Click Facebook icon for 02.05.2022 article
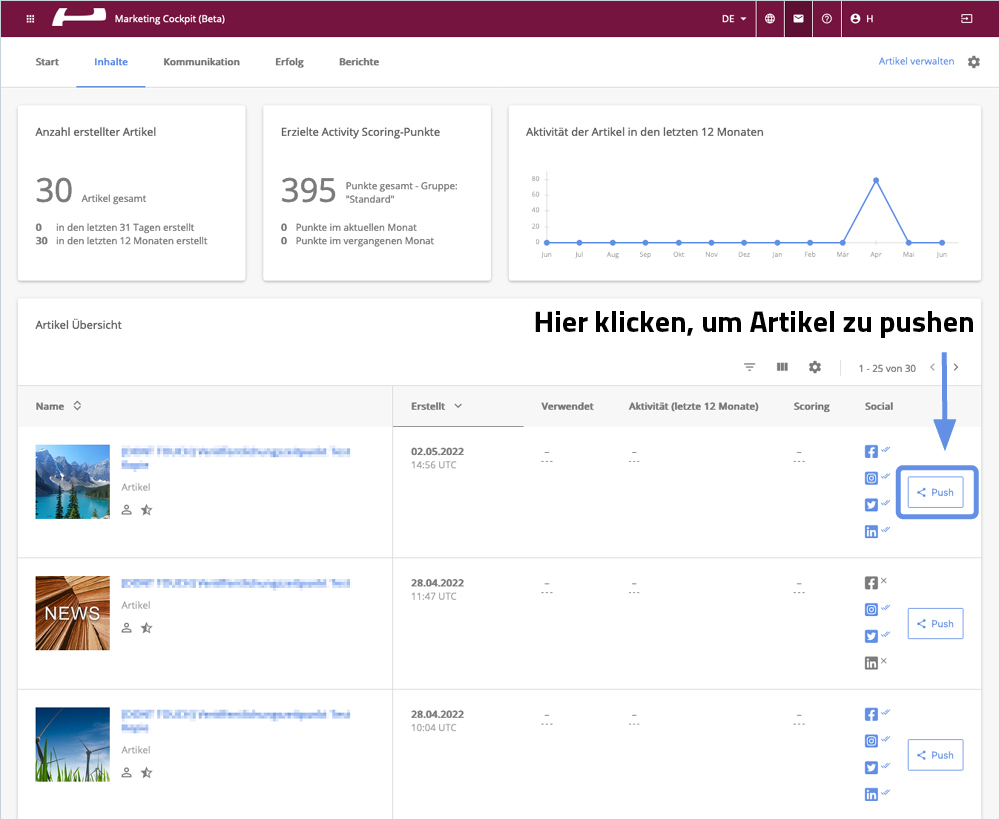 click(x=871, y=451)
